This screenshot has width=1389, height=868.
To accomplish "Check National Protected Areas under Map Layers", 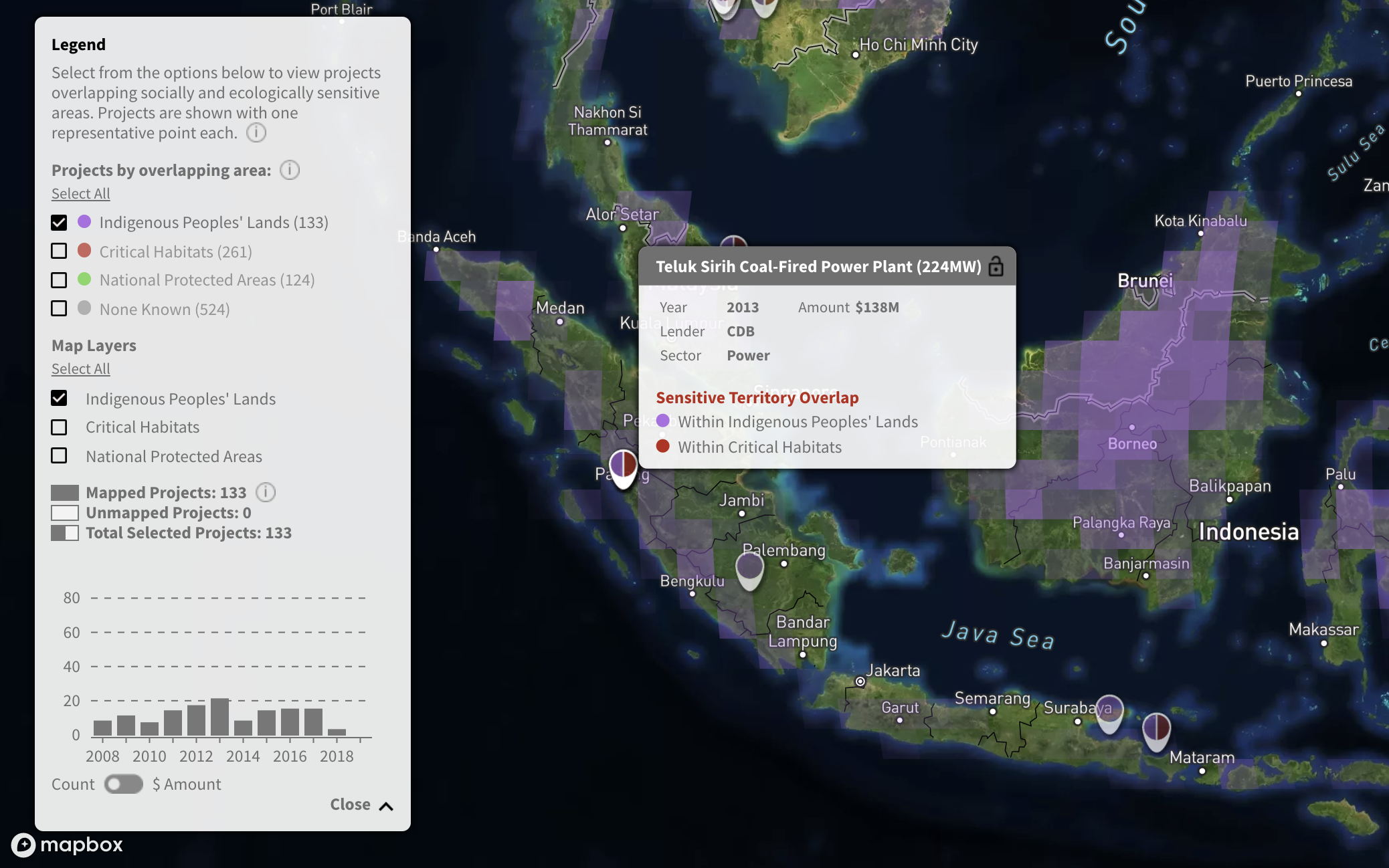I will point(59,455).
